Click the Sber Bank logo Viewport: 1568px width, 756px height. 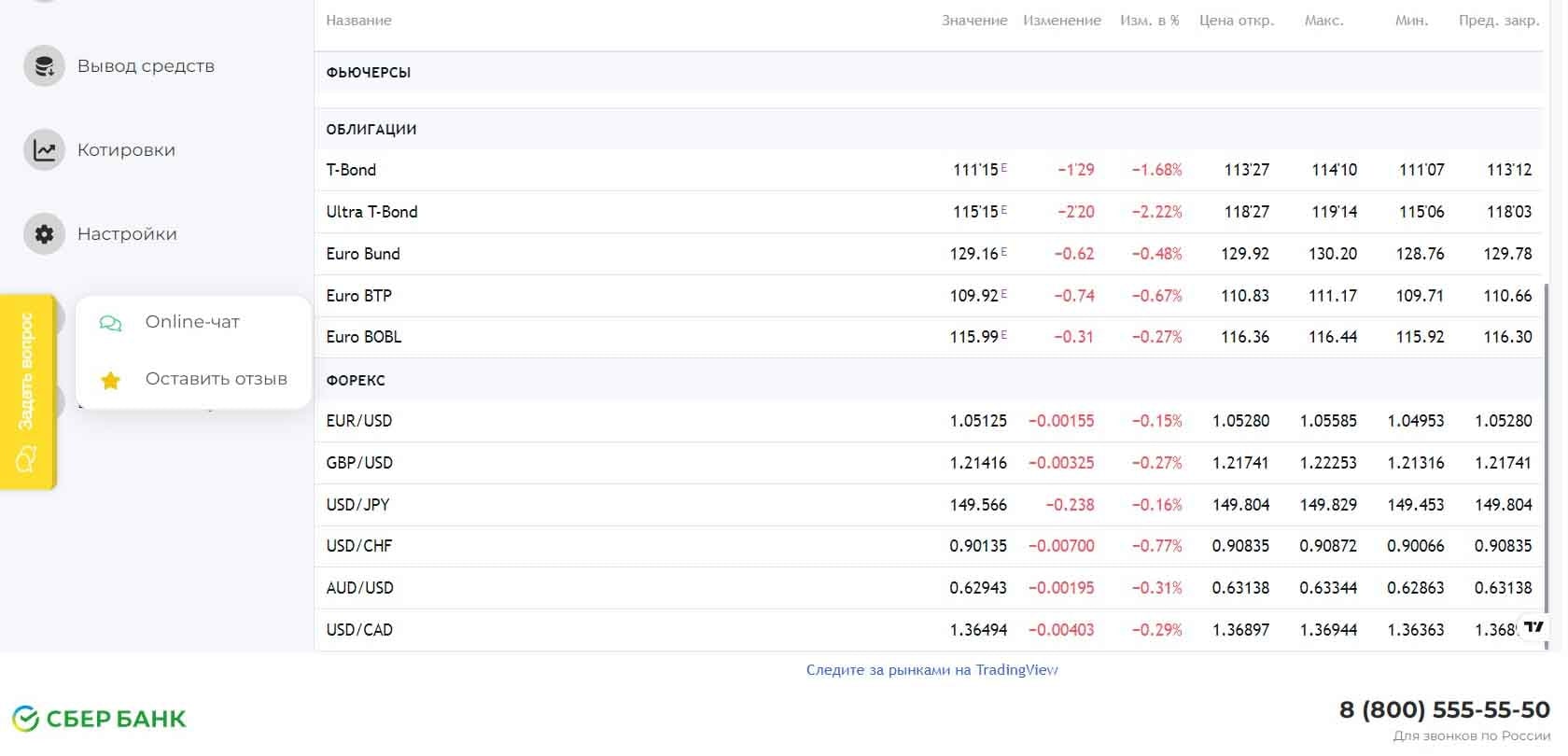(x=99, y=719)
